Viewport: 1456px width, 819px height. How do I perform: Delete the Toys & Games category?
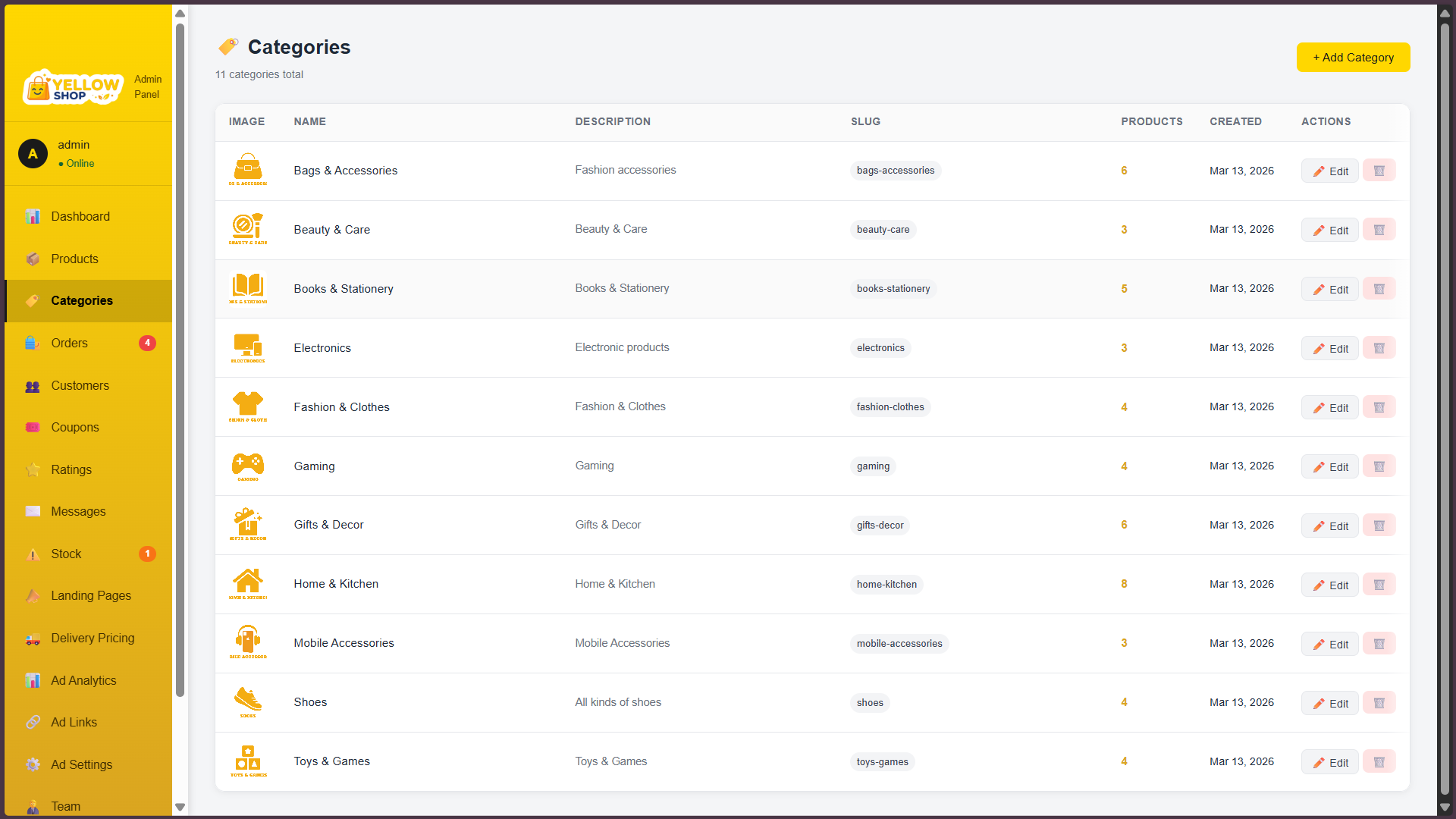coord(1379,762)
